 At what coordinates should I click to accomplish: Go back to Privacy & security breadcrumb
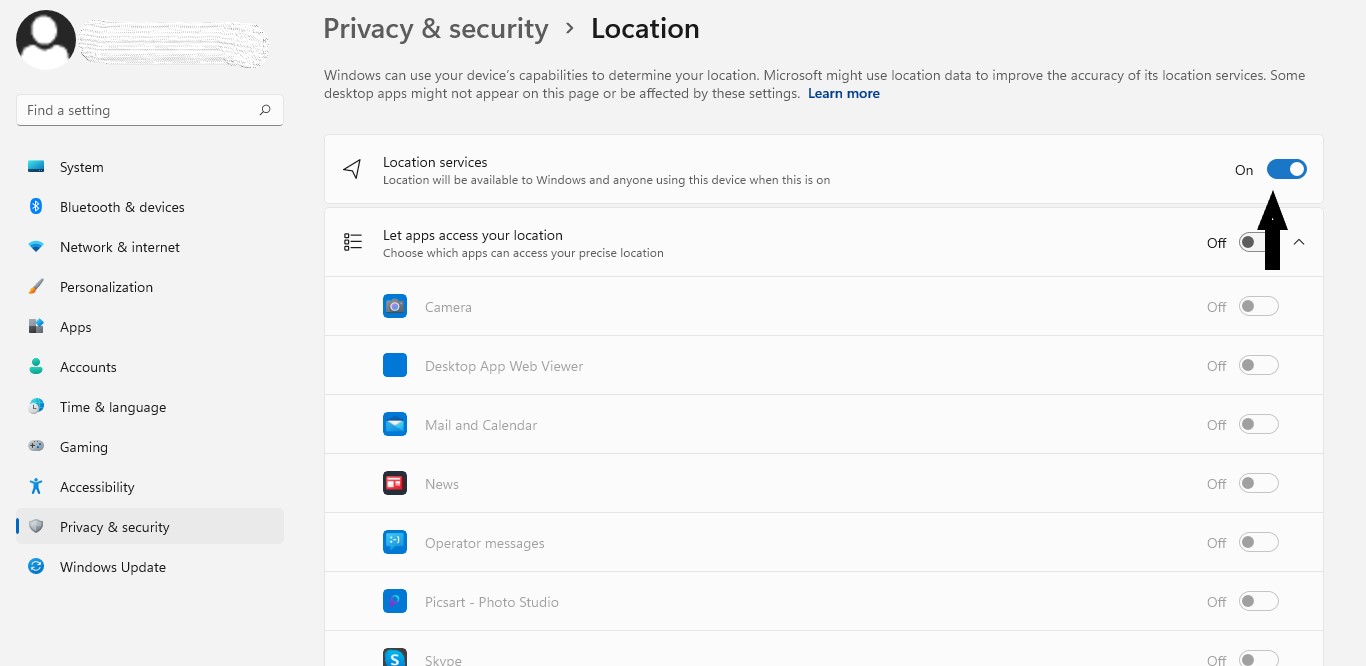[435, 29]
